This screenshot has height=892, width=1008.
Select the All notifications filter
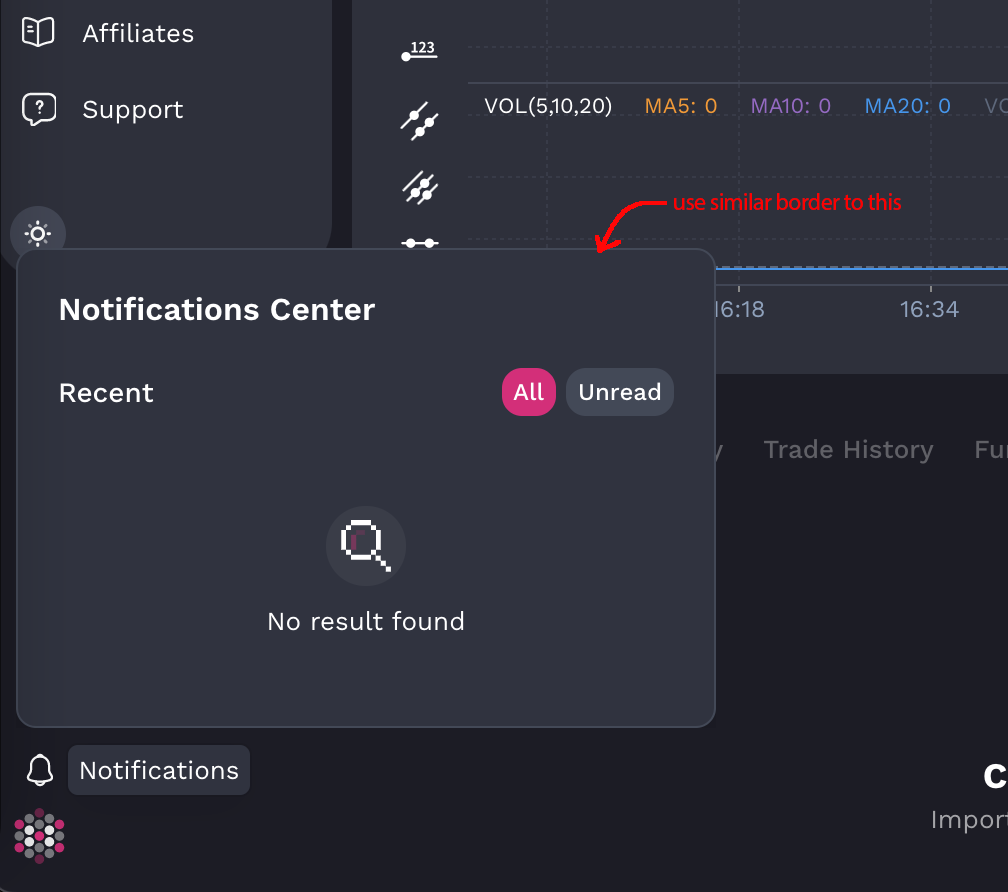pyautogui.click(x=528, y=391)
